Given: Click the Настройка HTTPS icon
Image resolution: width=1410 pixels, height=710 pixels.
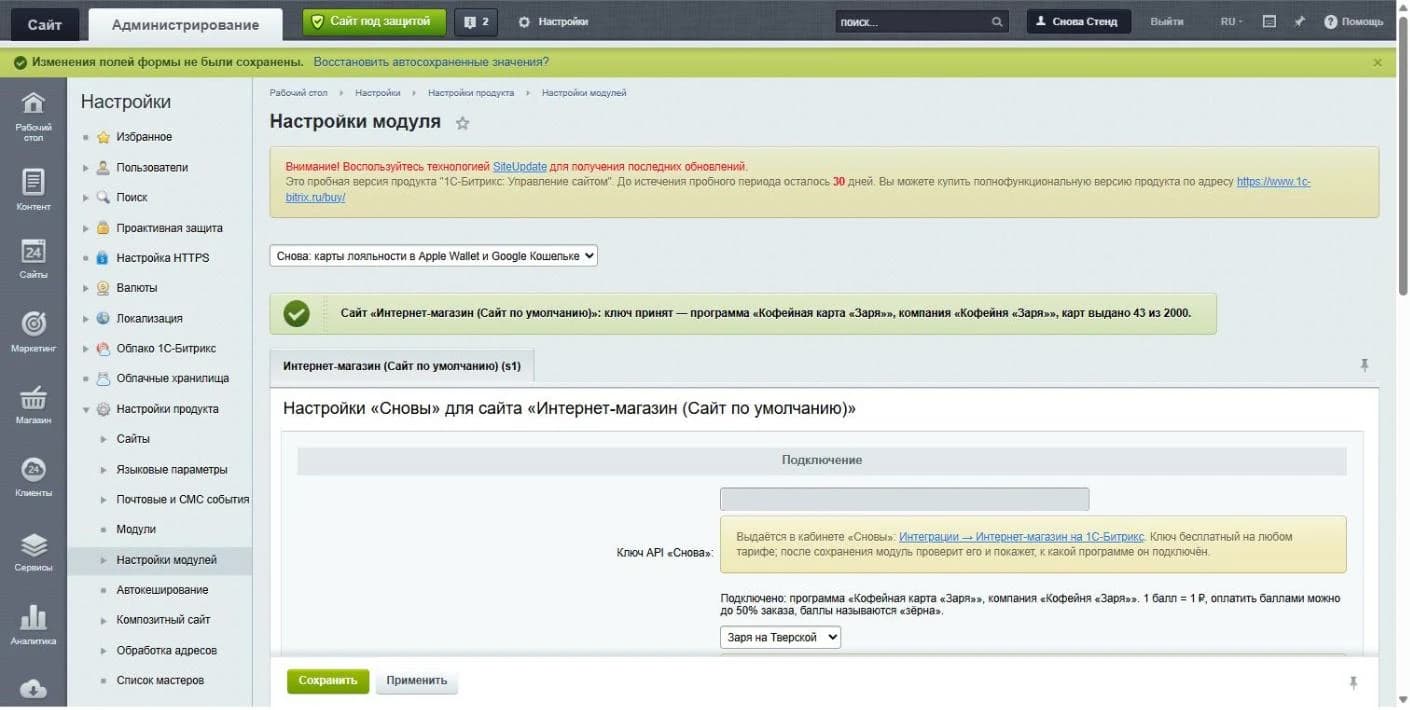Looking at the screenshot, I should tap(103, 258).
